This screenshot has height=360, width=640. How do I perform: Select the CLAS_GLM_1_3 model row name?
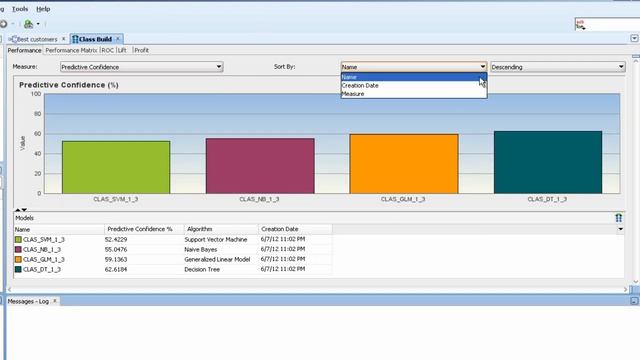pos(44,260)
